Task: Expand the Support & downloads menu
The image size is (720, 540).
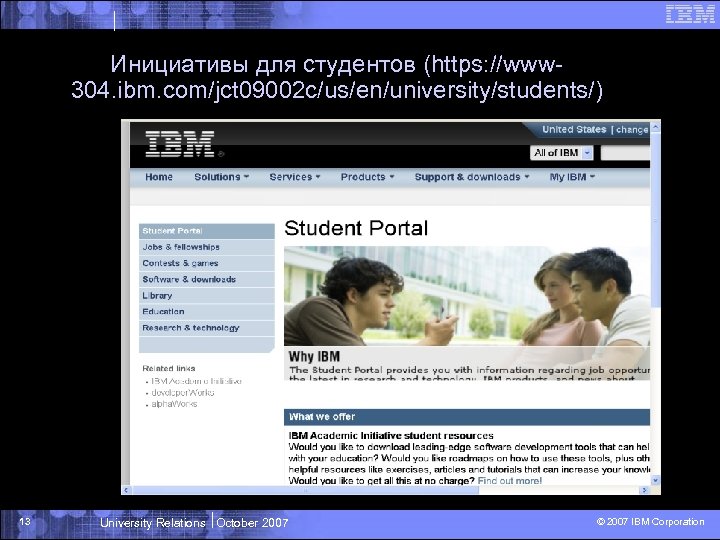Action: 472,177
